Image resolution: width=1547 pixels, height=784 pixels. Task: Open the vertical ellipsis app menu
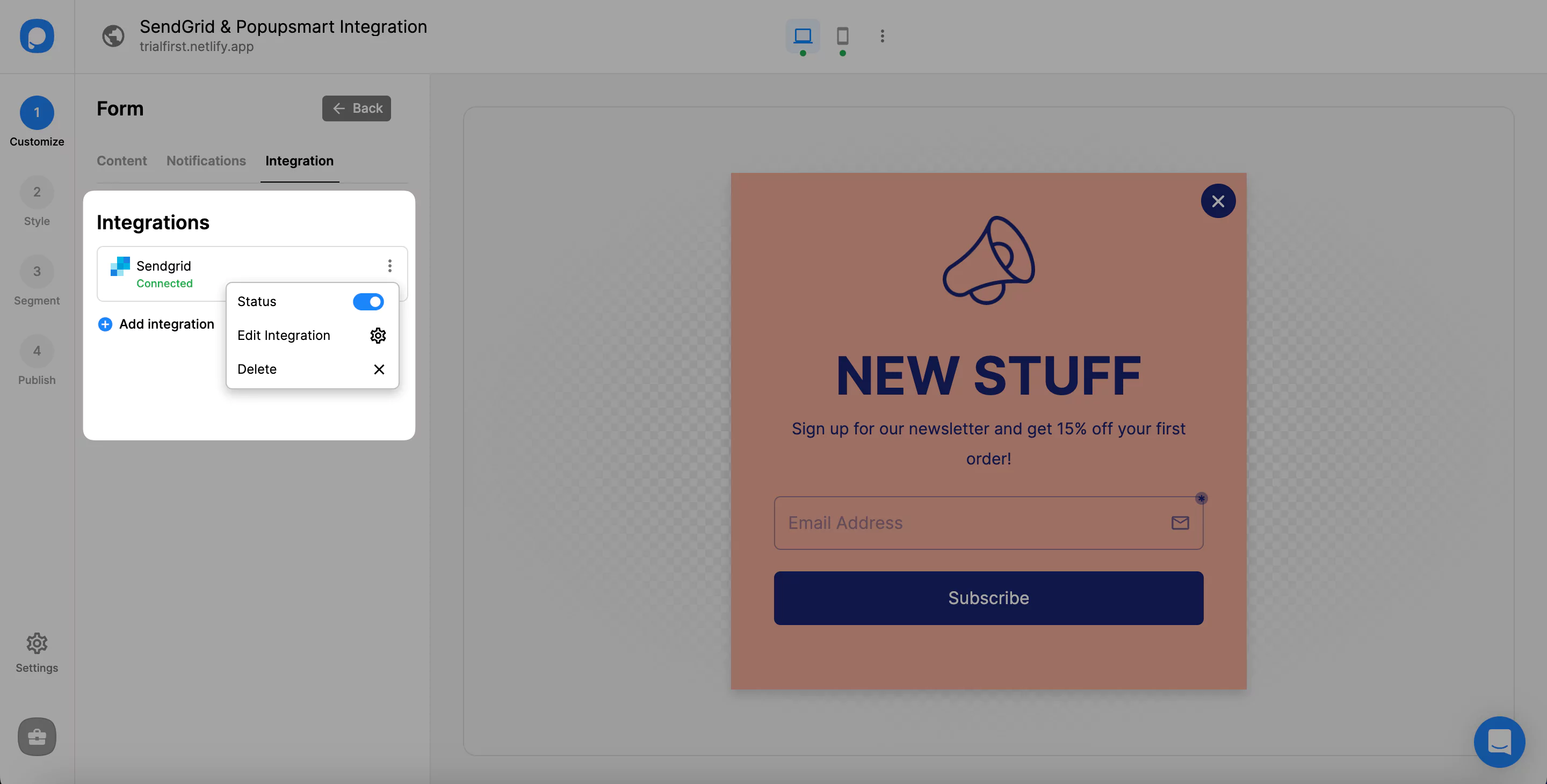882,36
